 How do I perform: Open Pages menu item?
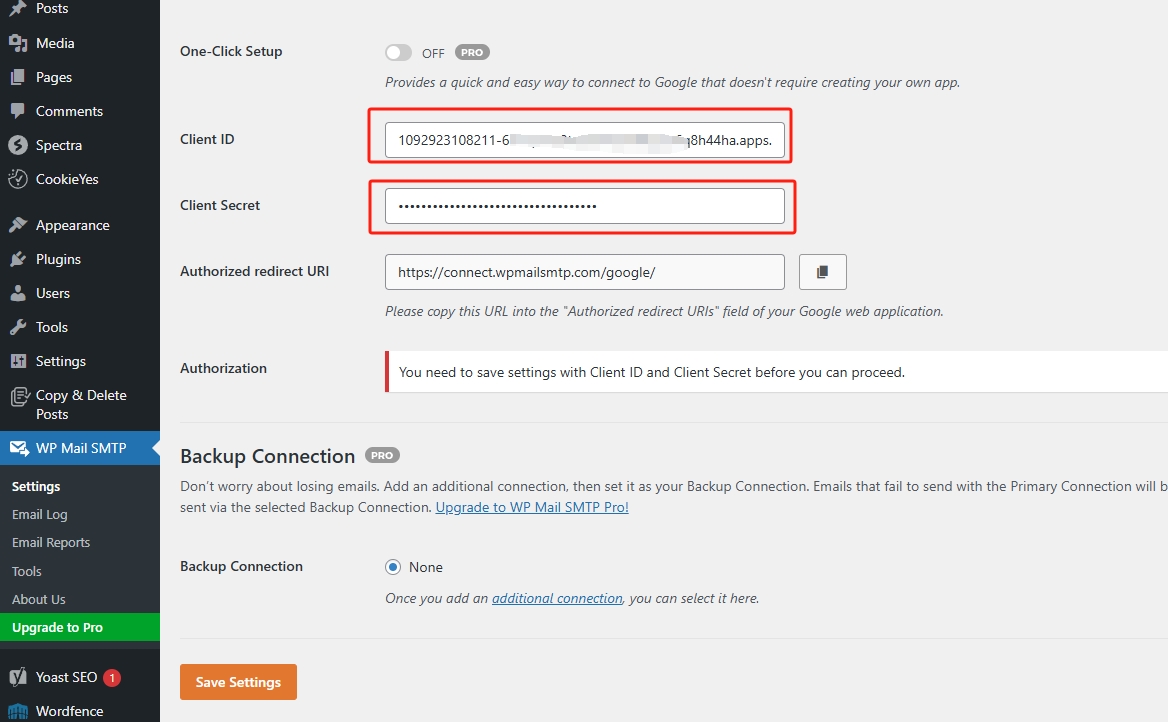tap(80, 77)
